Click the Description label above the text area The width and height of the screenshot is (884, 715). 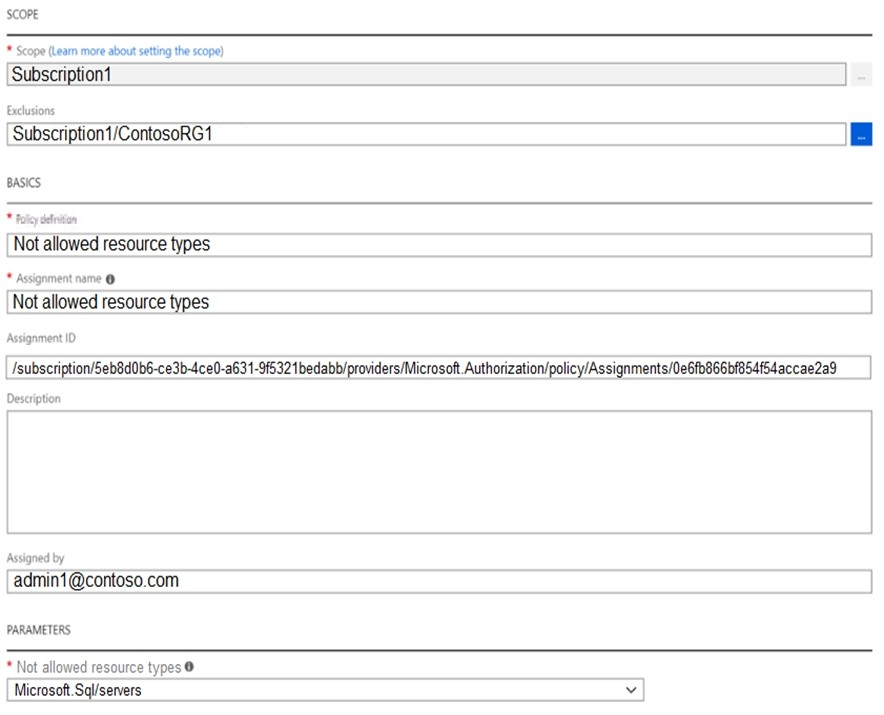pos(34,398)
